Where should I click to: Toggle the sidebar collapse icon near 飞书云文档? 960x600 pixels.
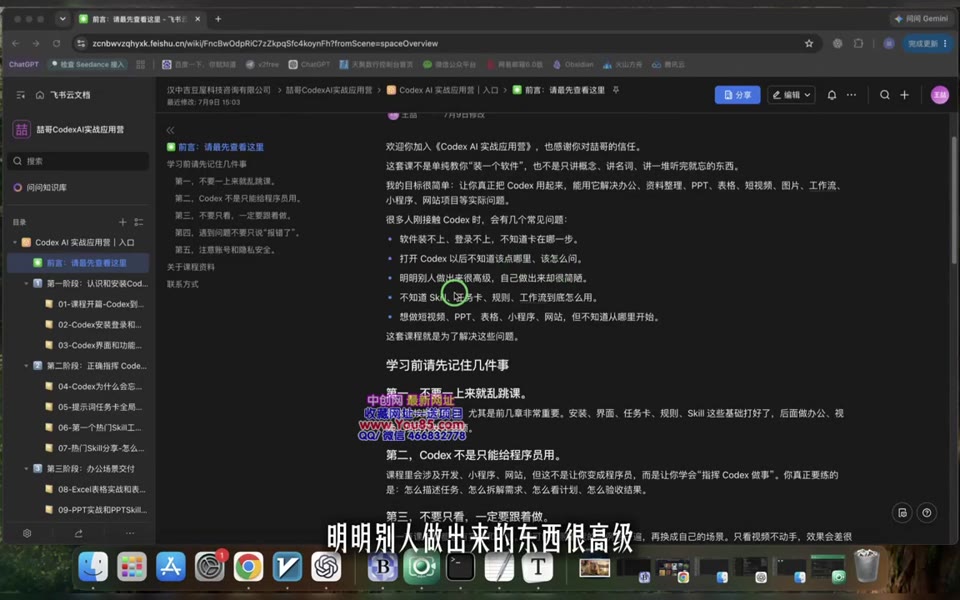(x=20, y=95)
